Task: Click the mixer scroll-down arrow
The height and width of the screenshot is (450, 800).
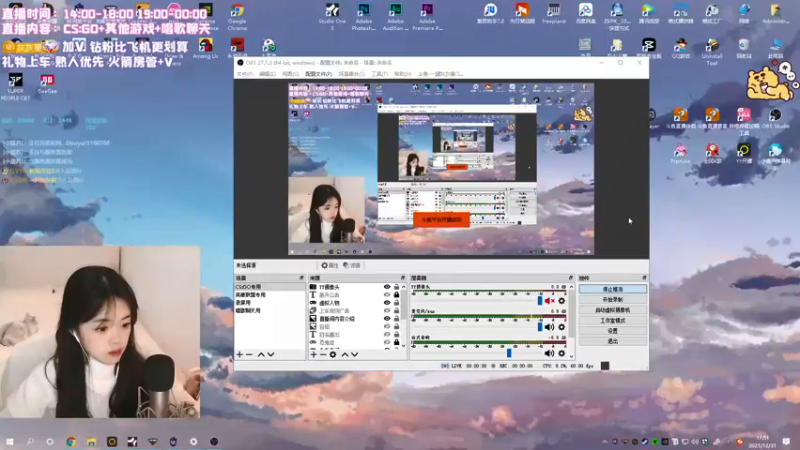Action: [x=571, y=356]
